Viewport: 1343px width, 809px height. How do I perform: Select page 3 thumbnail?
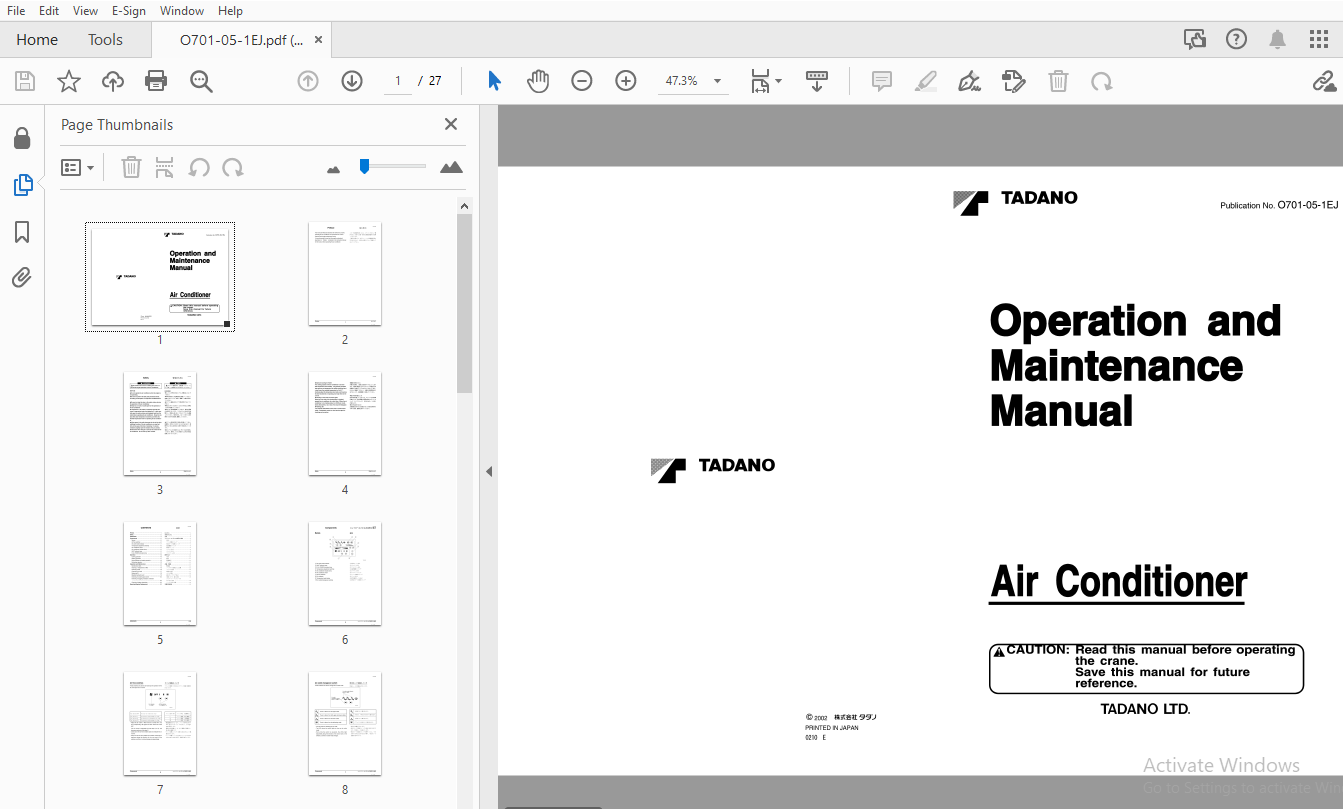[x=160, y=424]
